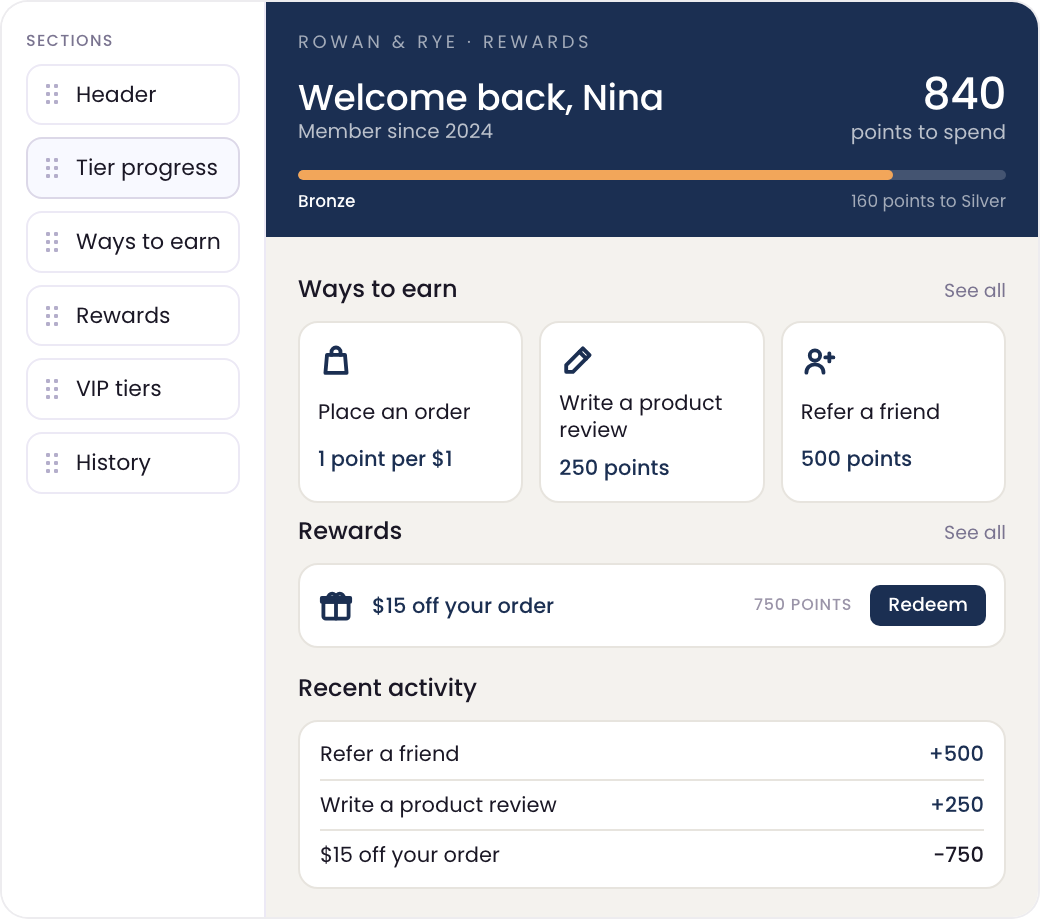Select the Tier progress section
Viewport: 1040px width, 919px height.
click(133, 168)
